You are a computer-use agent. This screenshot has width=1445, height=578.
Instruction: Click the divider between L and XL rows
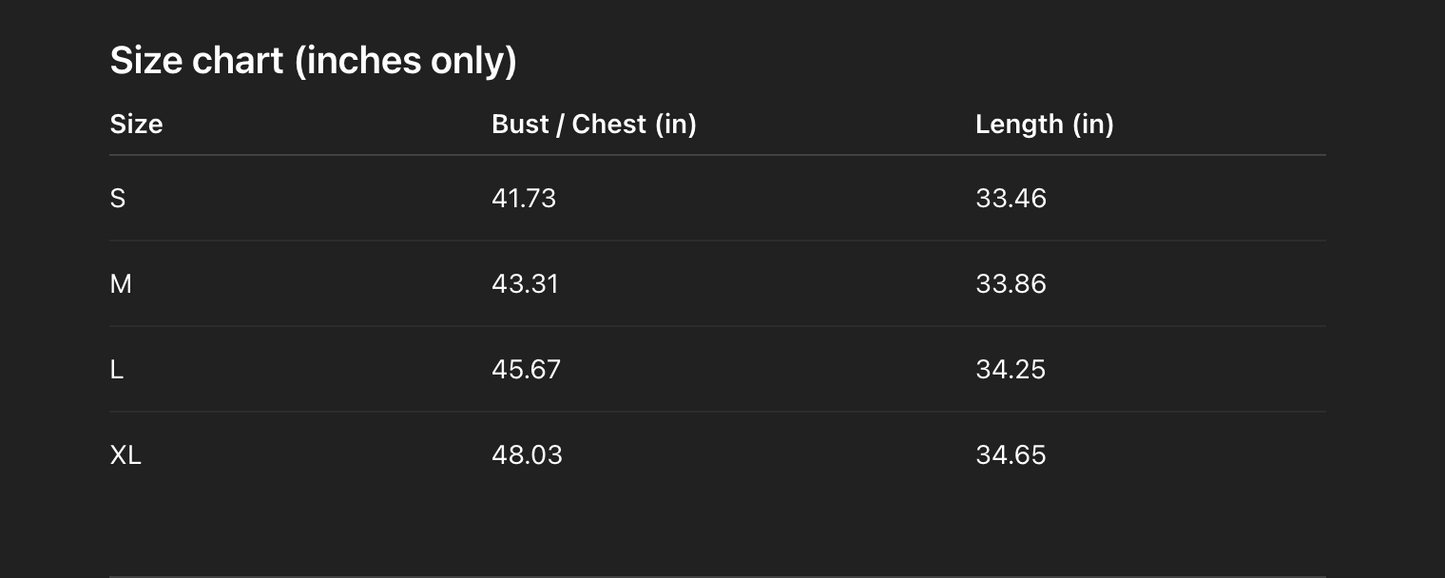coord(717,412)
